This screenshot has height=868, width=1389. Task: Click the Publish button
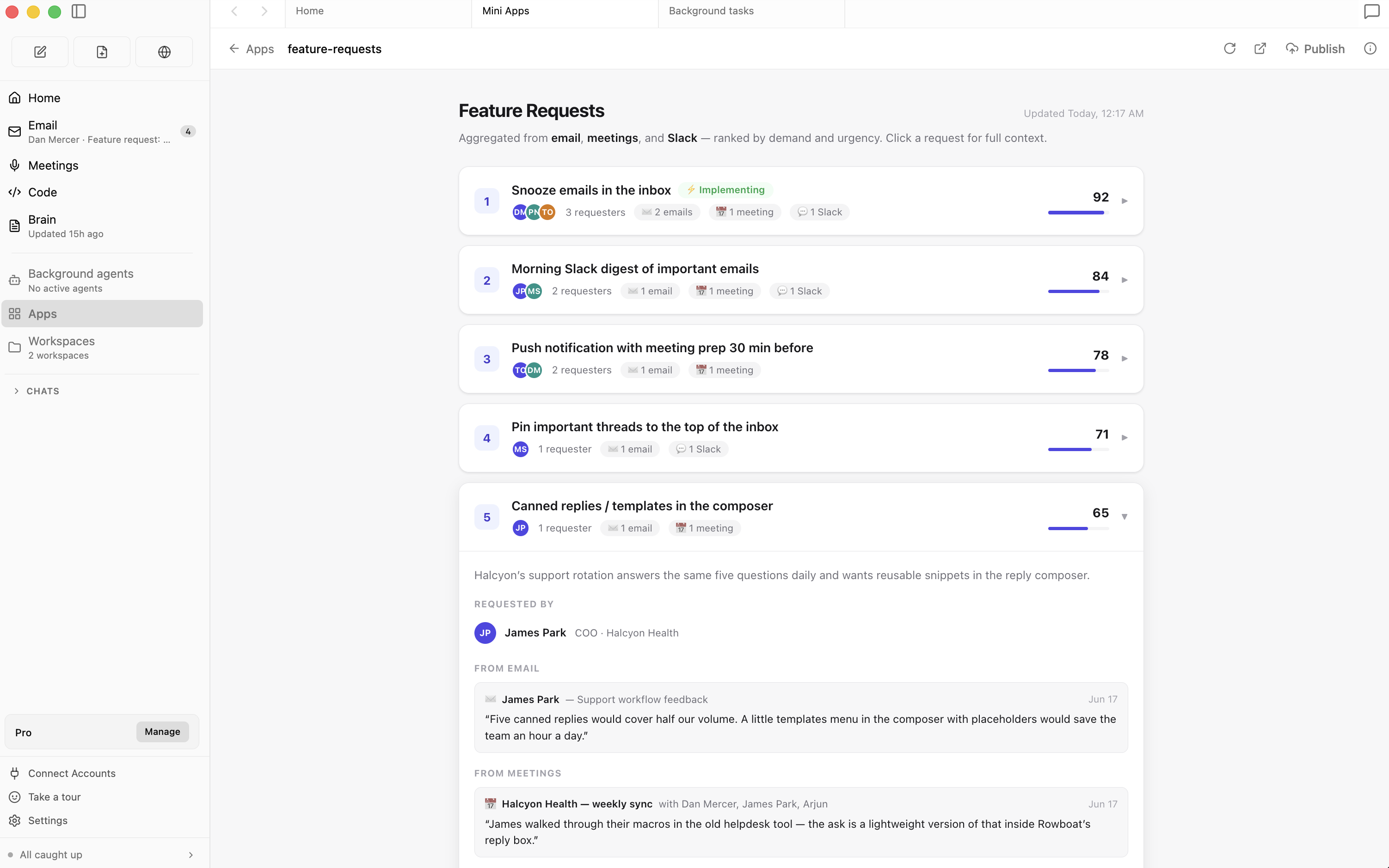1315,49
